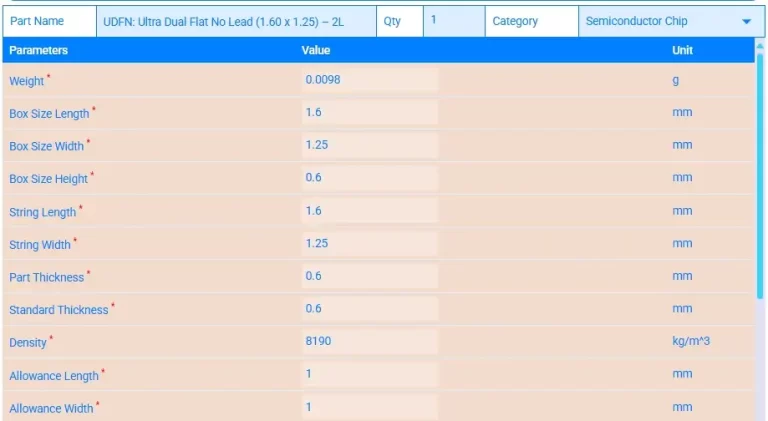Click the Parameters column header
Image resolution: width=768 pixels, height=421 pixels.
[x=39, y=50]
